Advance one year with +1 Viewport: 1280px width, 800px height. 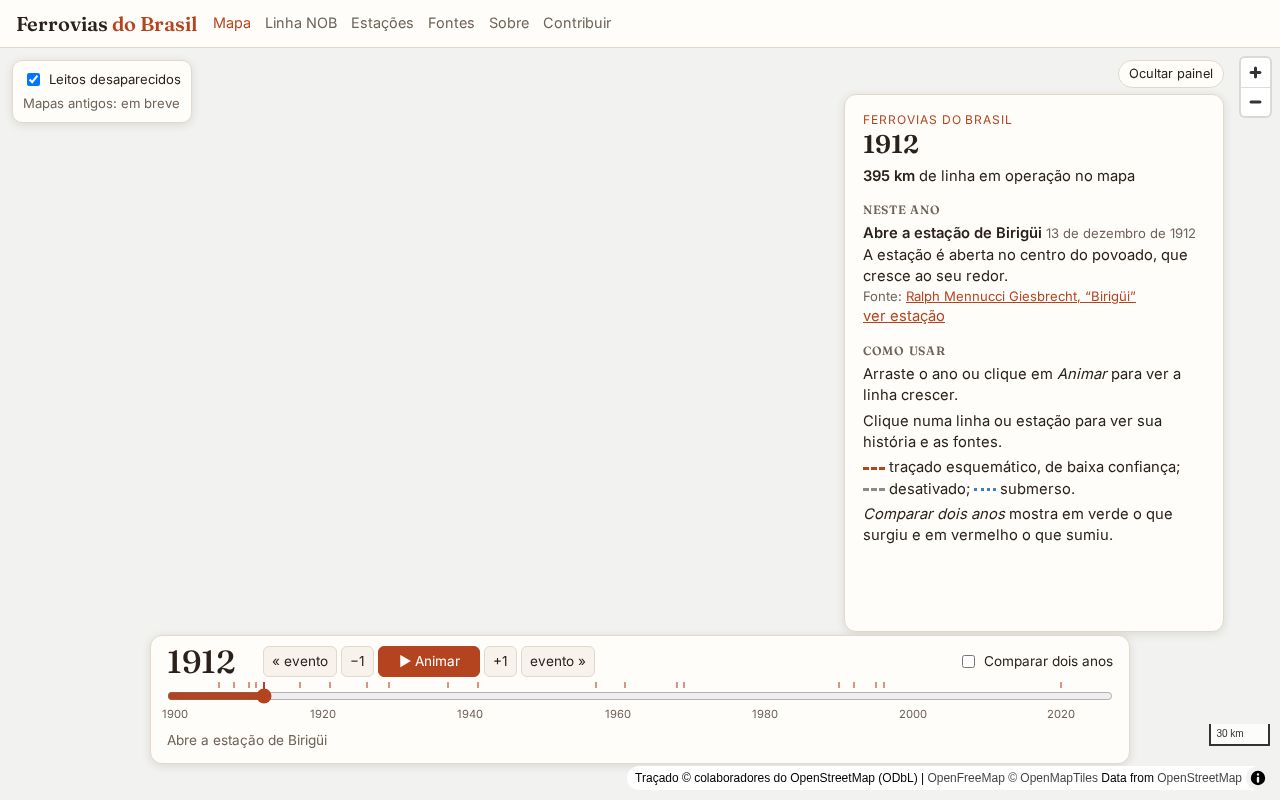pyautogui.click(x=500, y=661)
